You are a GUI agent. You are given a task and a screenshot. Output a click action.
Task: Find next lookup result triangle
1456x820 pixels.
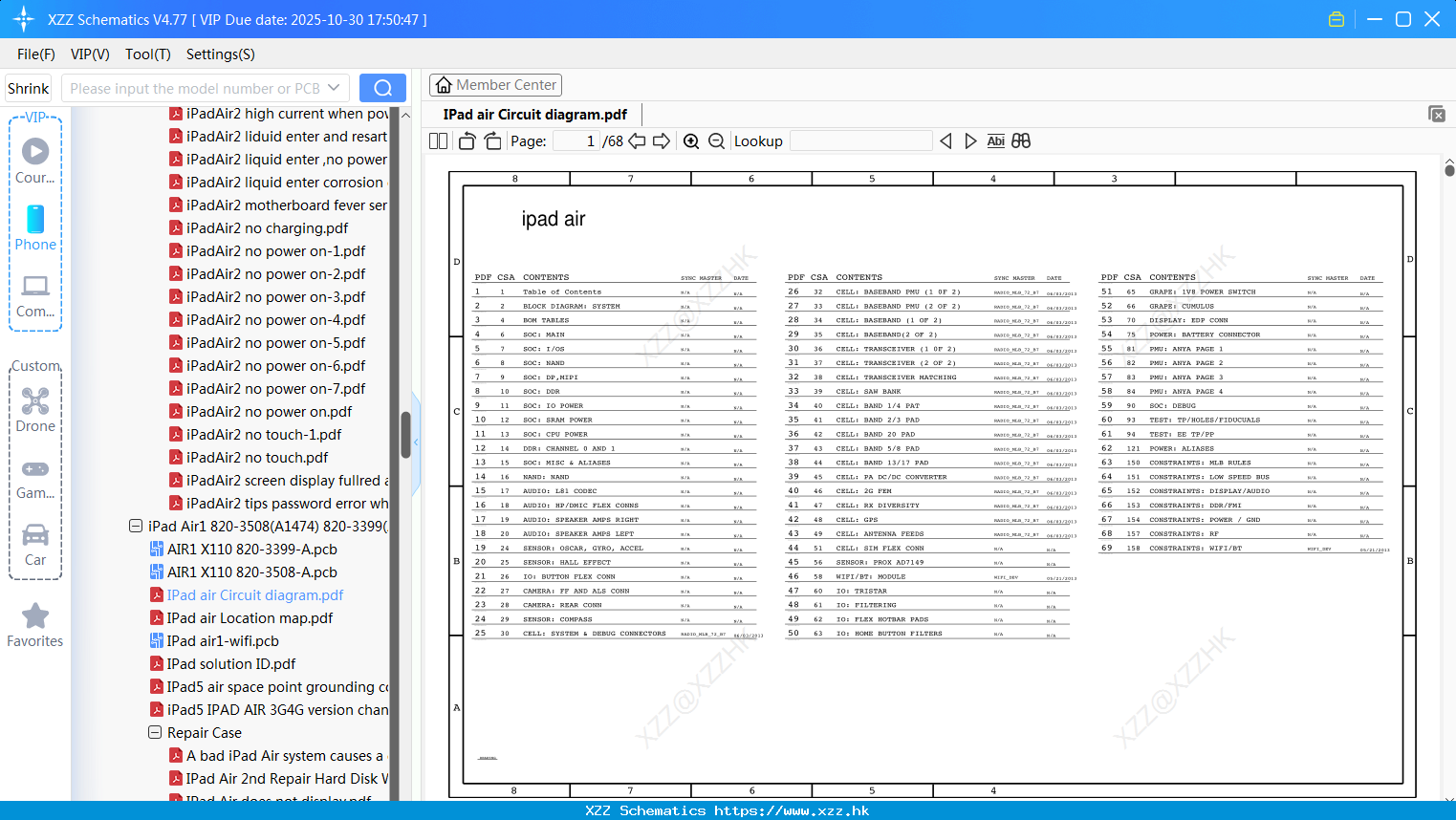pos(970,141)
